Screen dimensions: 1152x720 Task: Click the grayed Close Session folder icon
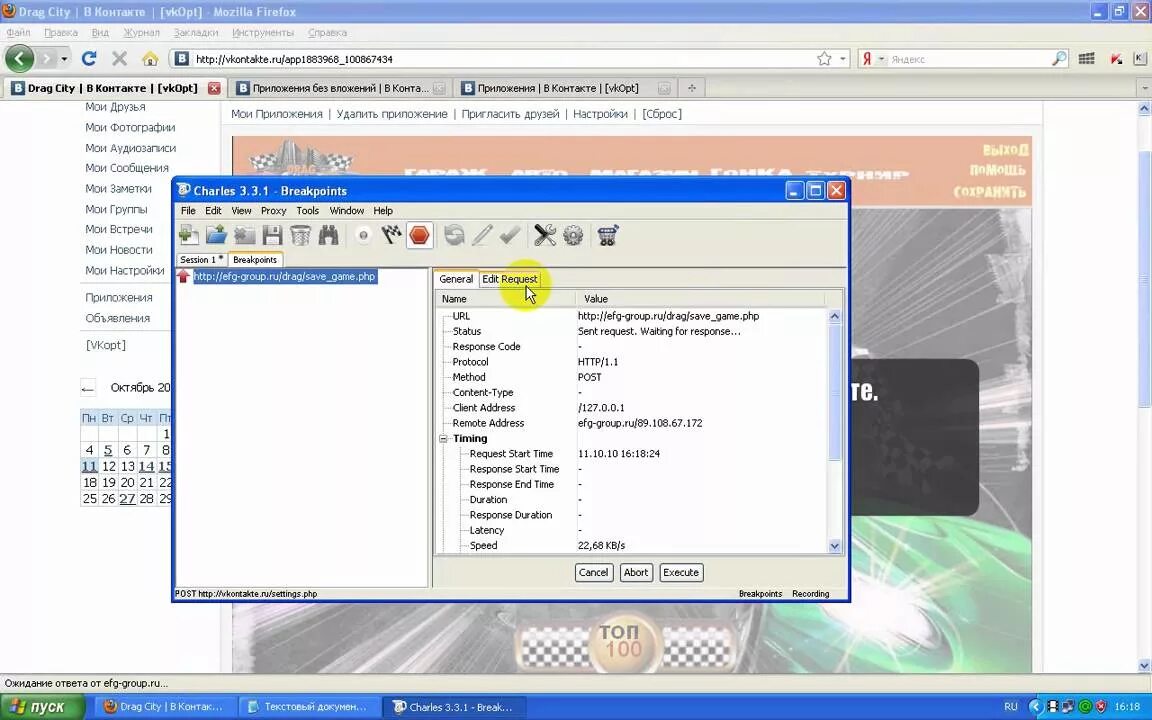(244, 235)
